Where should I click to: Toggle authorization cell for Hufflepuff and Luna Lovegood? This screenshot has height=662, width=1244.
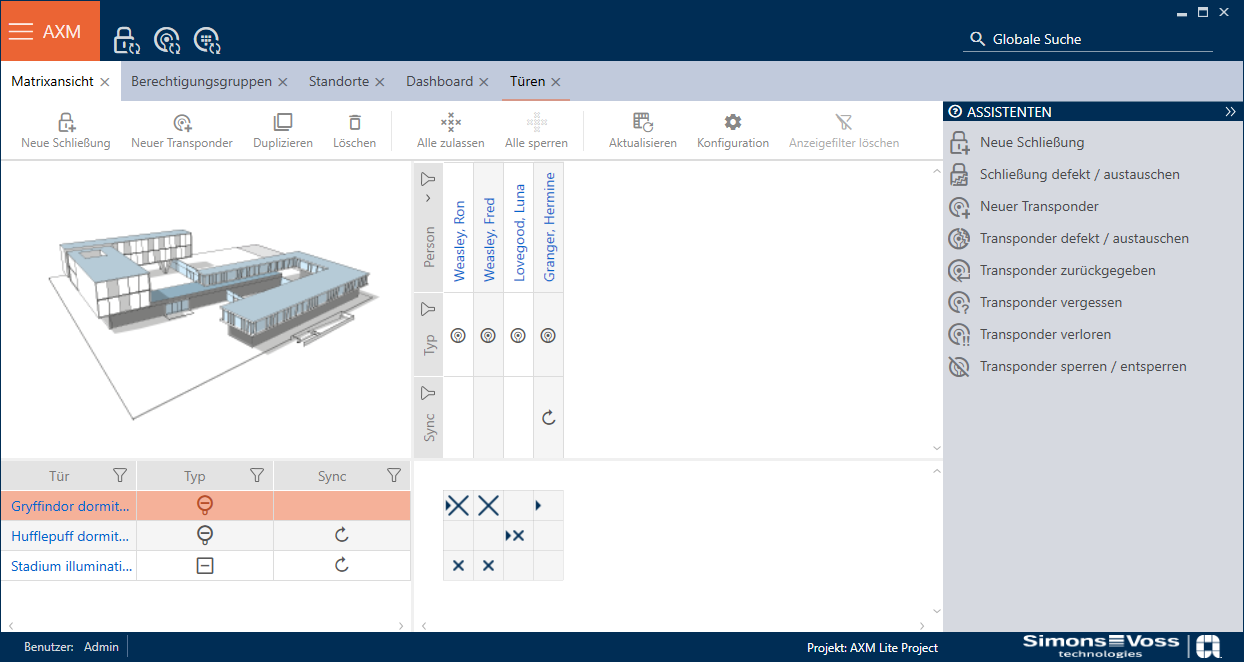coord(517,536)
